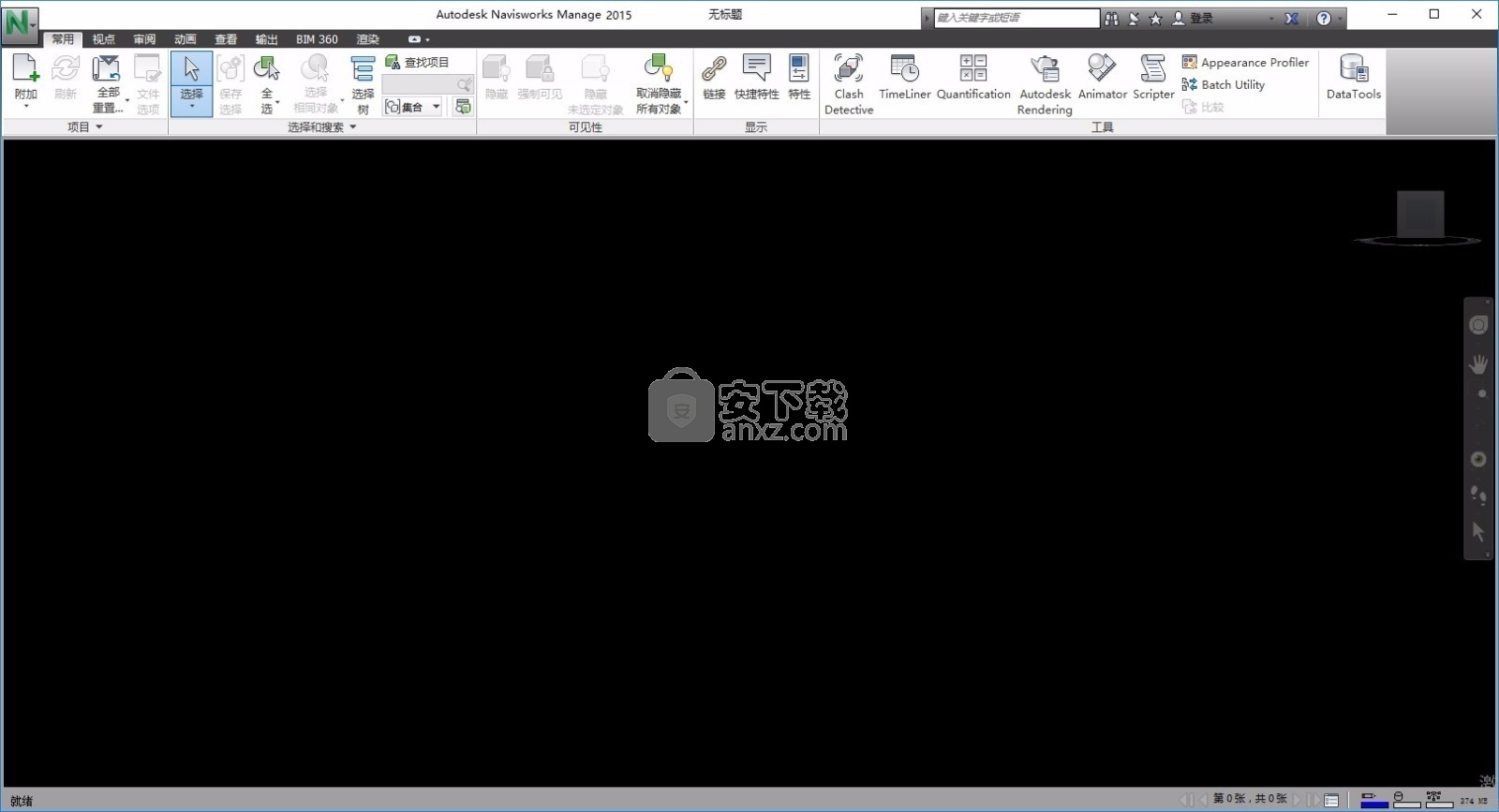The height and width of the screenshot is (812, 1499).
Task: Switch to the BIM 360 ribbon tab
Action: click(317, 39)
